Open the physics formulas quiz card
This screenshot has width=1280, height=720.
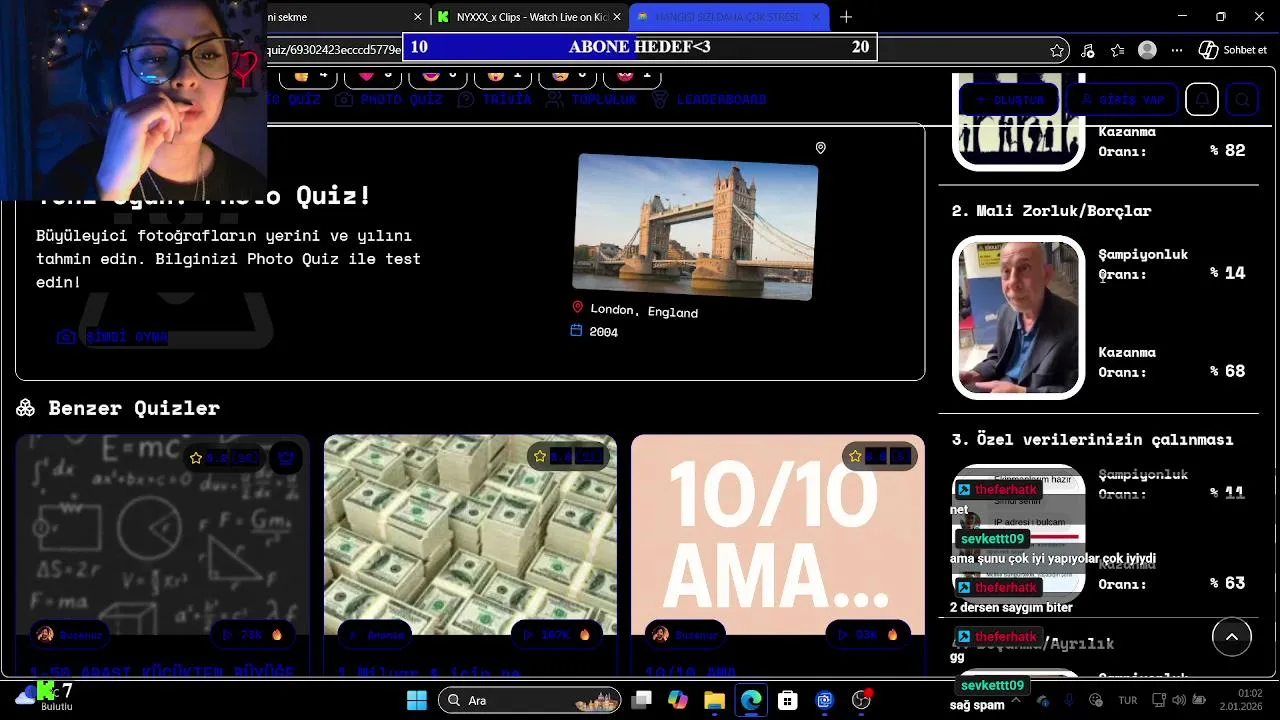[162, 535]
